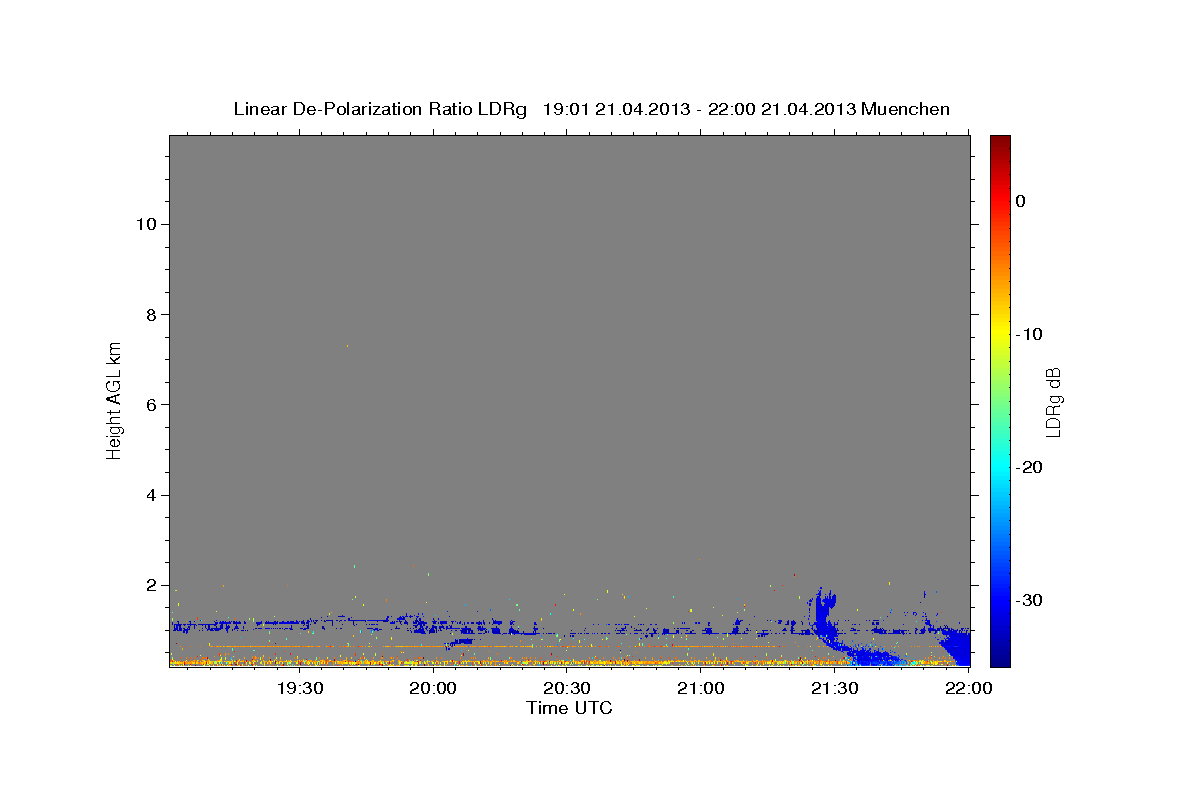Click the "Height AGL km" axis label
The height and width of the screenshot is (800, 1200).
tap(114, 399)
